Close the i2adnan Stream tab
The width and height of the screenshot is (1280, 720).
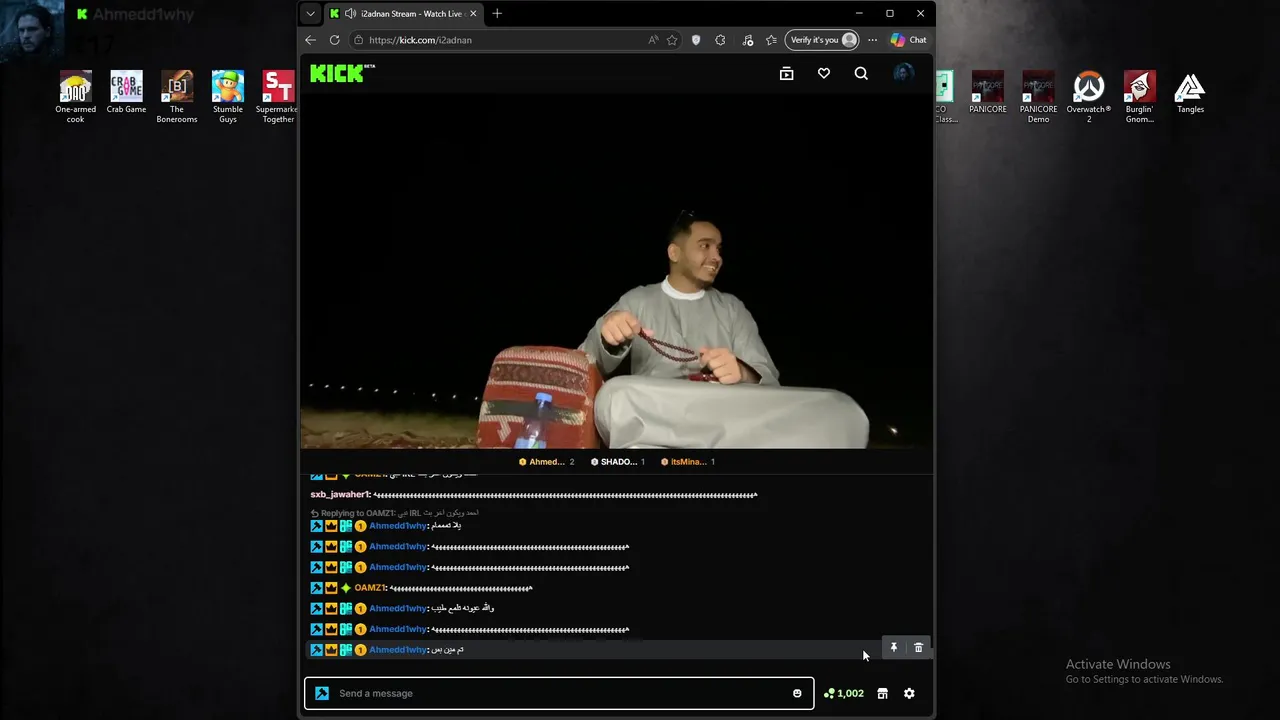(x=471, y=14)
